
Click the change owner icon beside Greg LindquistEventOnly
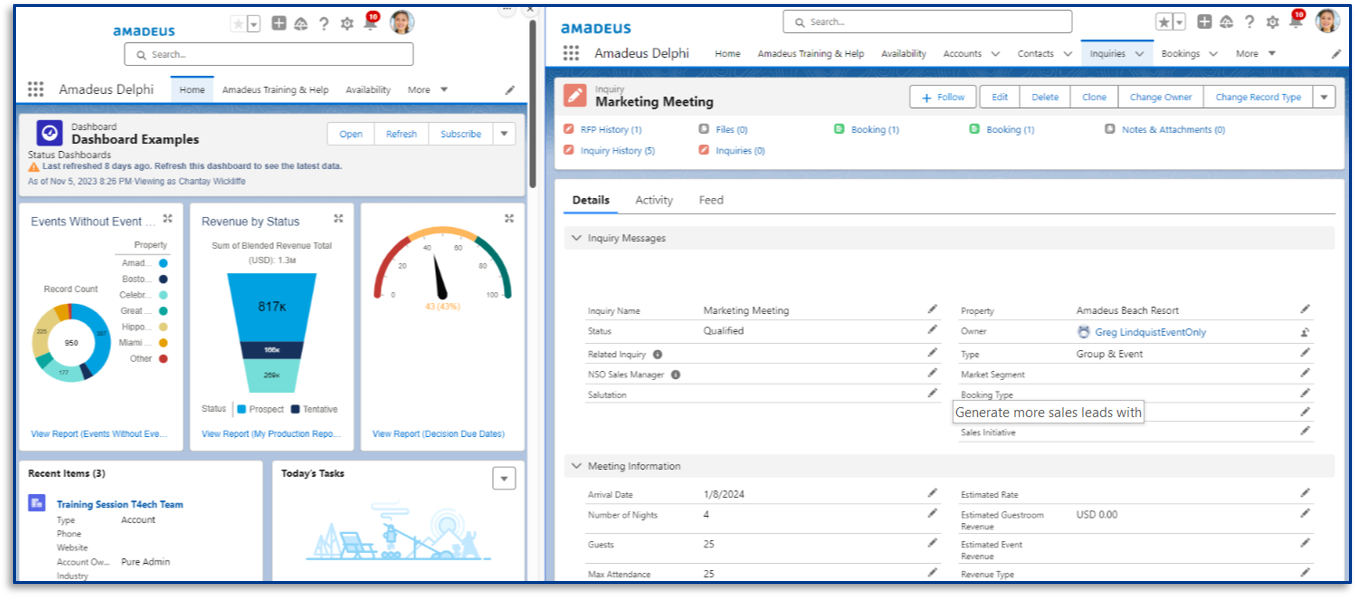[x=1305, y=332]
